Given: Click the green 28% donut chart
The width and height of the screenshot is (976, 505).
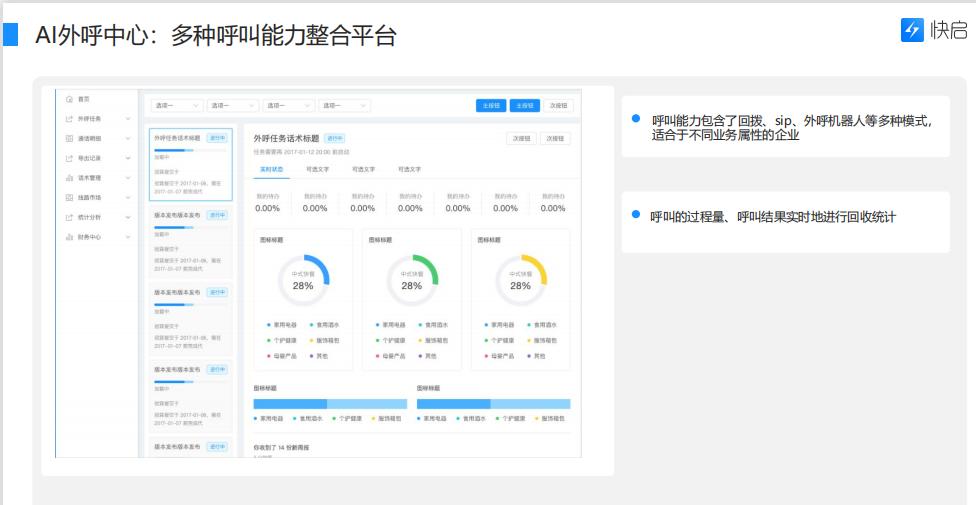Looking at the screenshot, I should (412, 280).
